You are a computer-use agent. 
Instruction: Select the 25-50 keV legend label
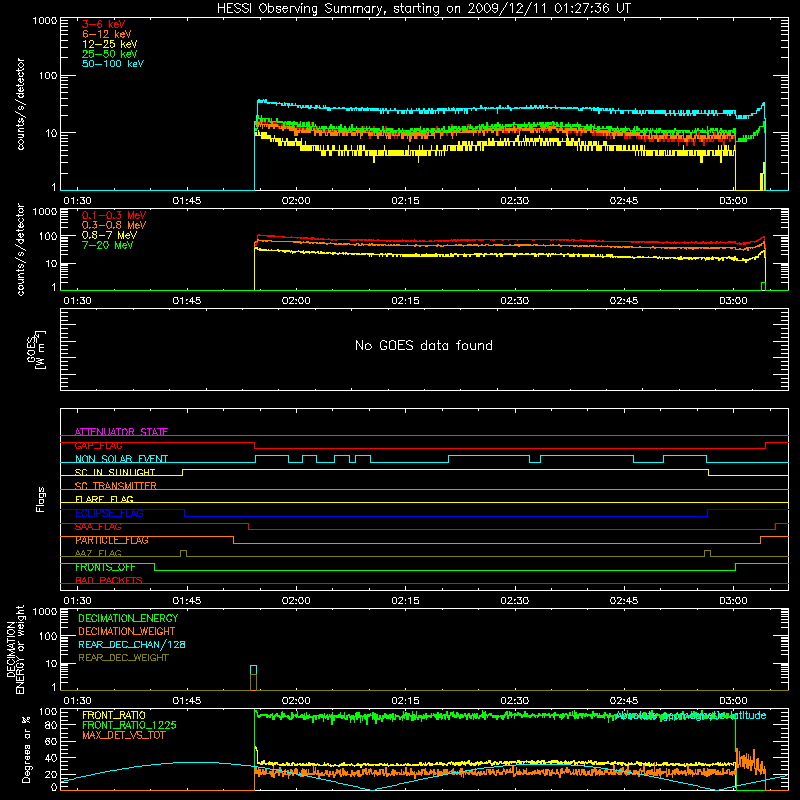click(110, 54)
